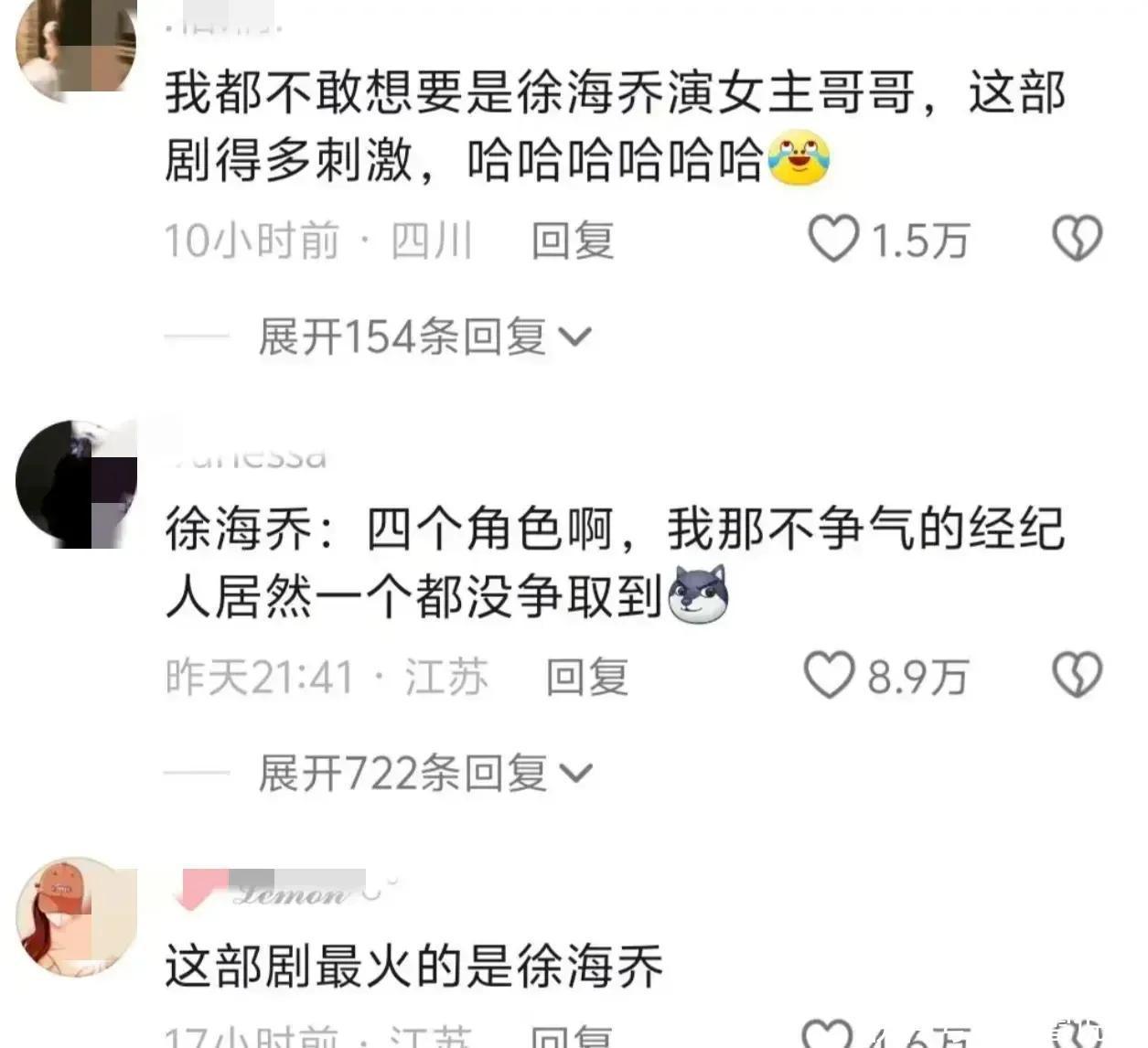Dislike the 四川 comment with broken heart

[1077, 239]
